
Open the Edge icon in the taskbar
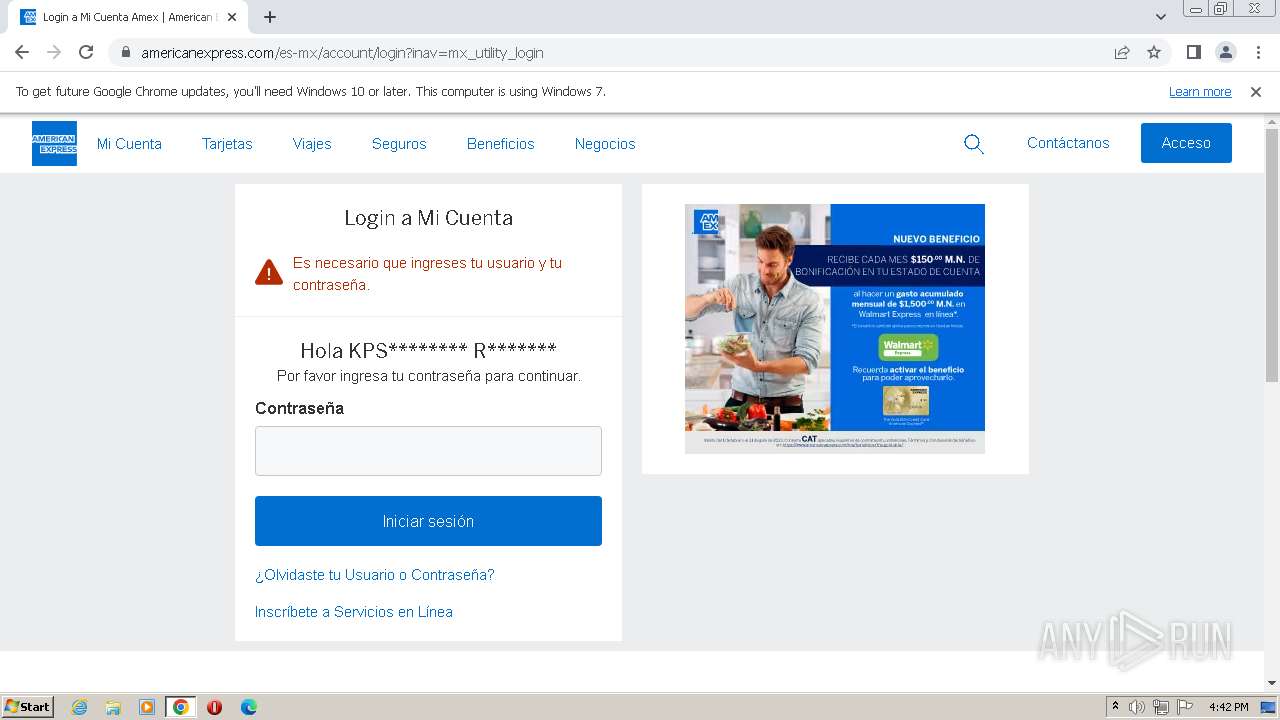coord(248,707)
